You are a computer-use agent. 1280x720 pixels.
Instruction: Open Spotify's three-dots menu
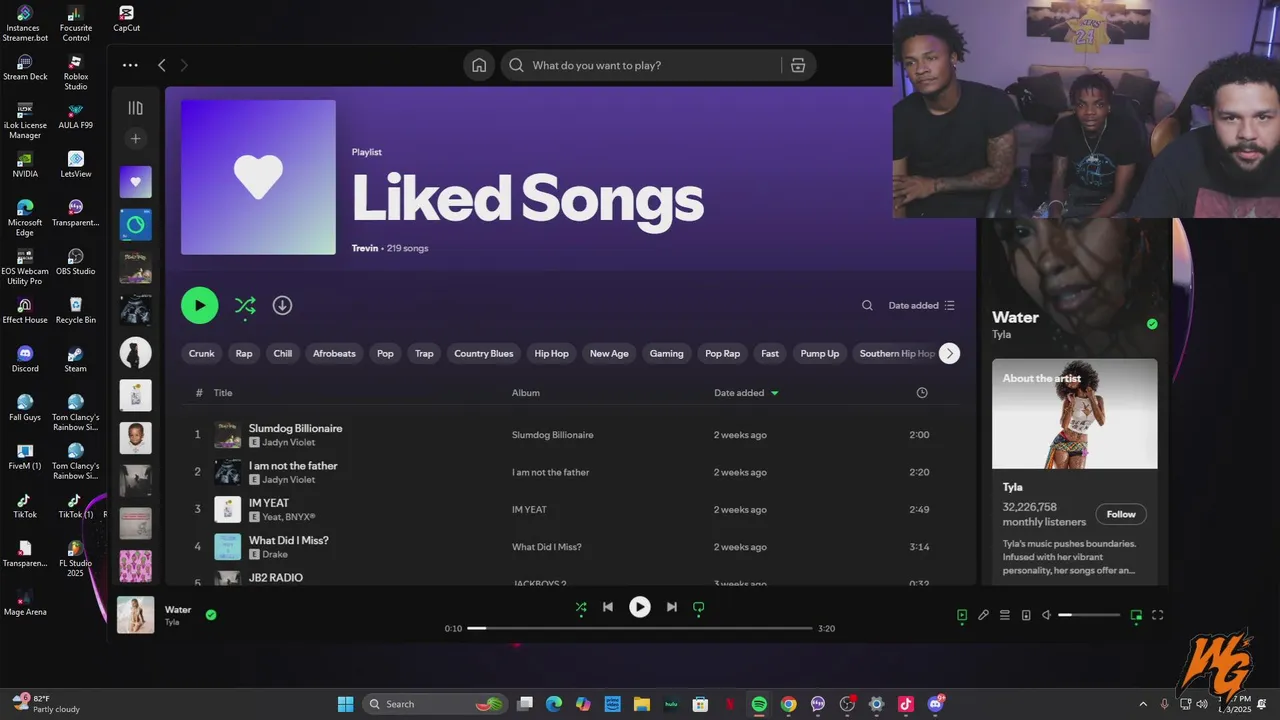point(130,65)
